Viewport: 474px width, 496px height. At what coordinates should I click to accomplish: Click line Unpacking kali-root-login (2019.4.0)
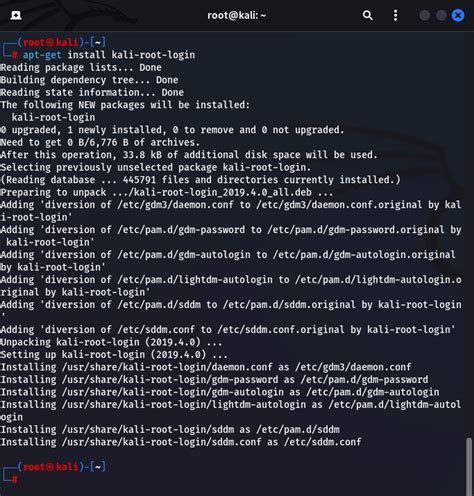(111, 342)
